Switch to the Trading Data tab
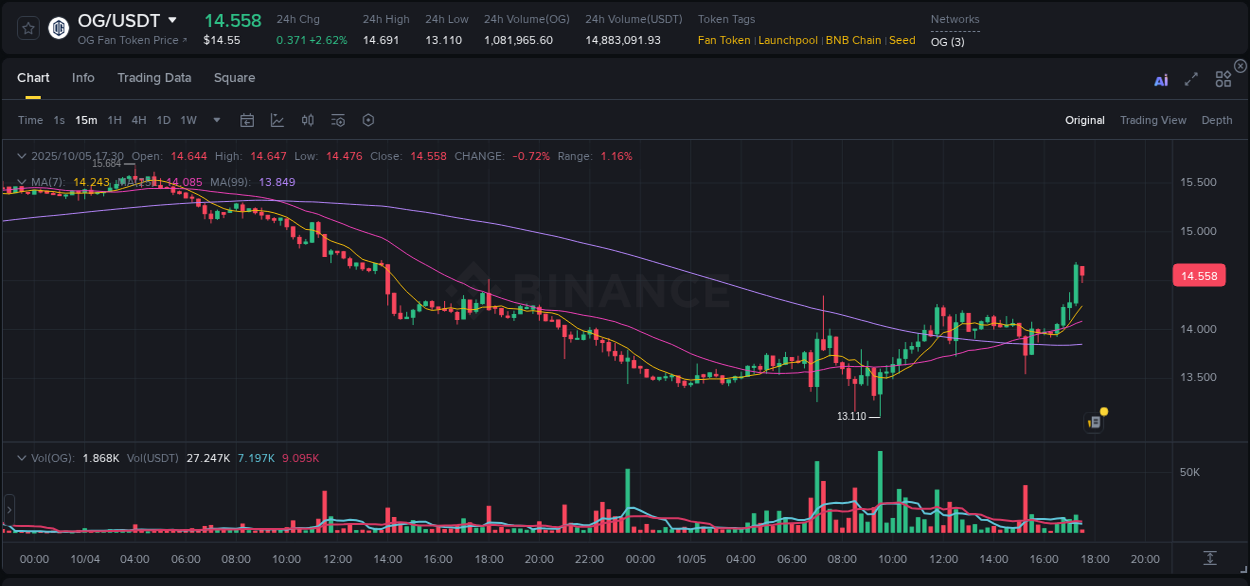This screenshot has height=586, width=1250. coord(154,77)
